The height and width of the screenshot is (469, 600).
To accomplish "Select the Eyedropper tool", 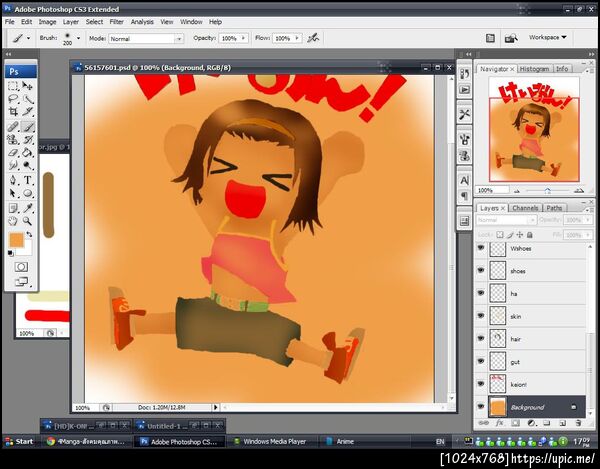I will point(28,208).
